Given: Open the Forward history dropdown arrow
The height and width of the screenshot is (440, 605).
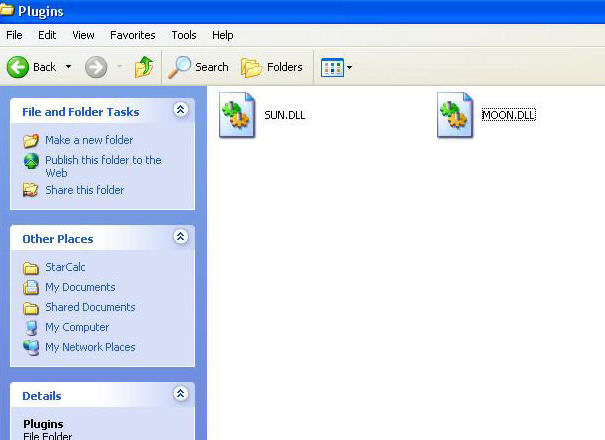Looking at the screenshot, I should coord(120,67).
